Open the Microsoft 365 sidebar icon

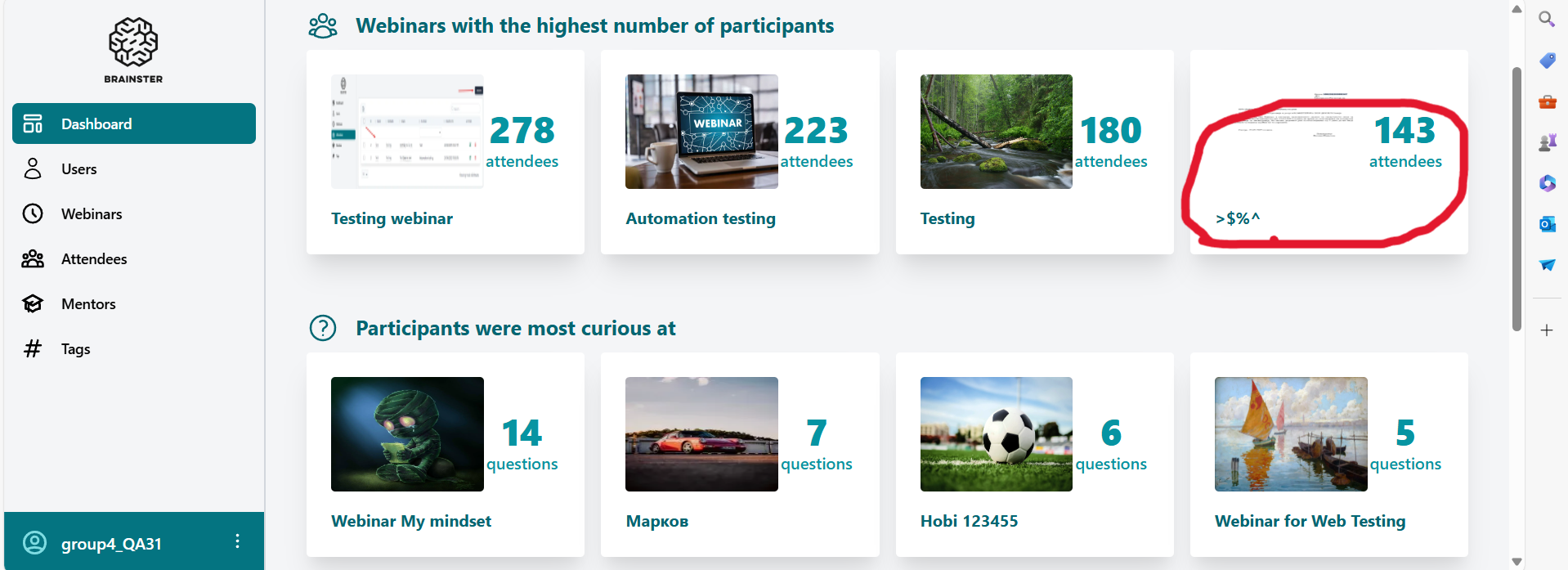point(1547,183)
